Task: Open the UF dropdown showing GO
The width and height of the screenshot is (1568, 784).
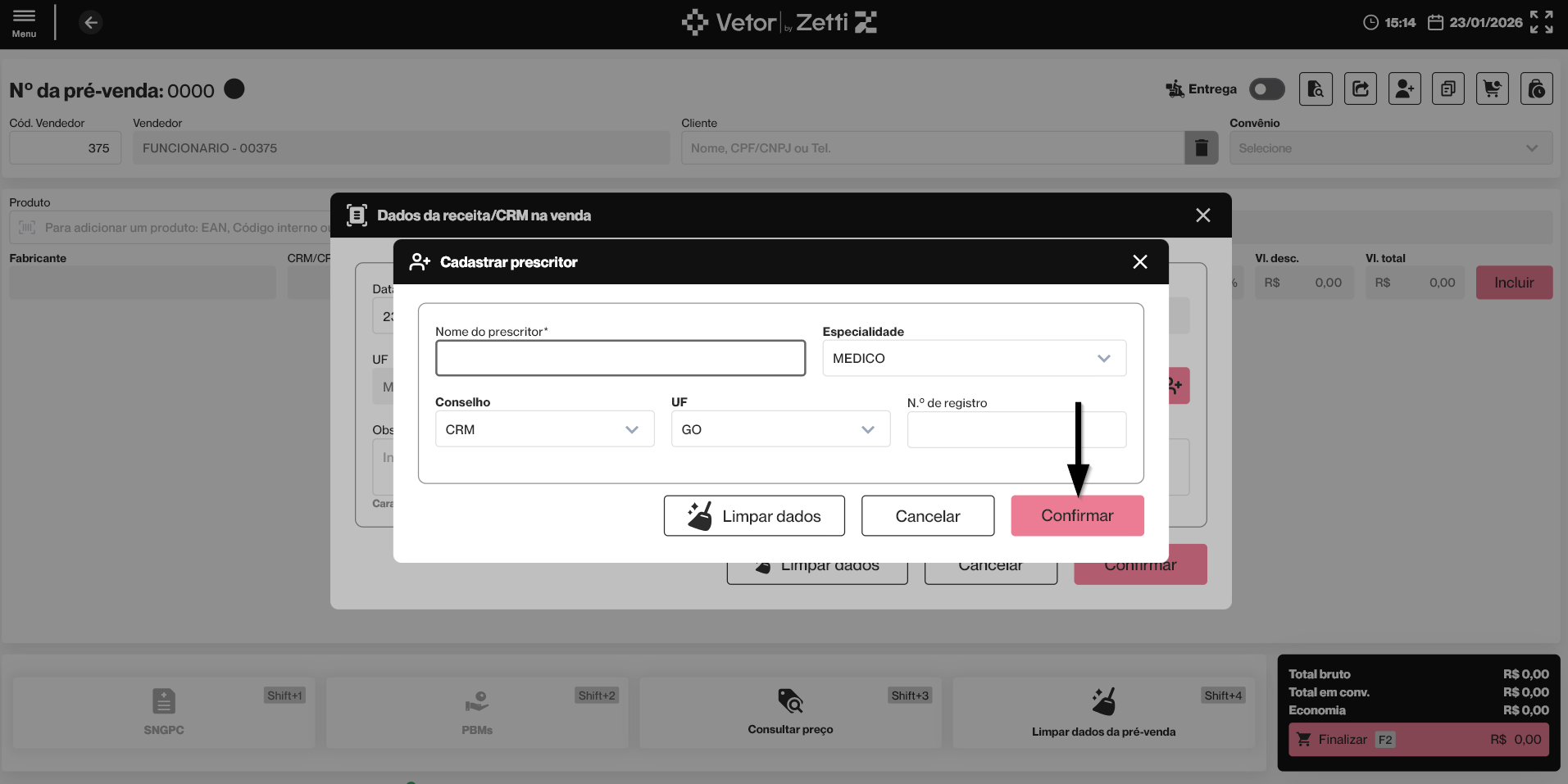Action: pos(781,429)
